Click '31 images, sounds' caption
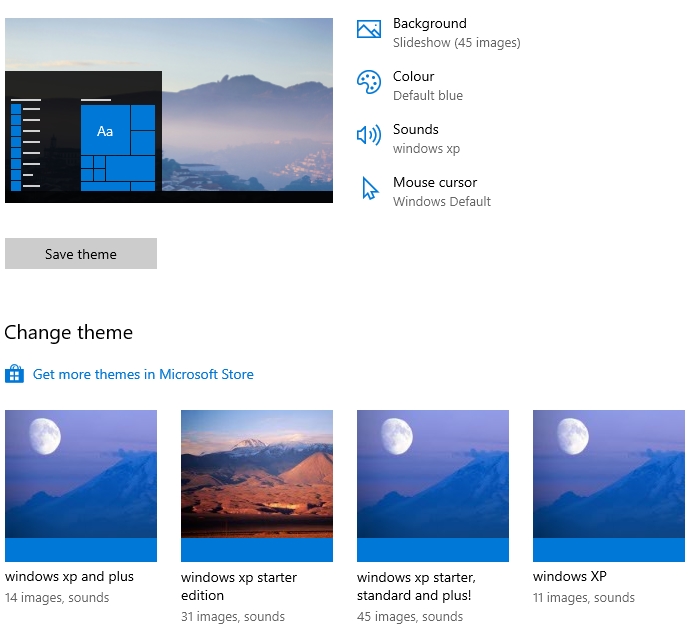The height and width of the screenshot is (633, 698). point(233,617)
